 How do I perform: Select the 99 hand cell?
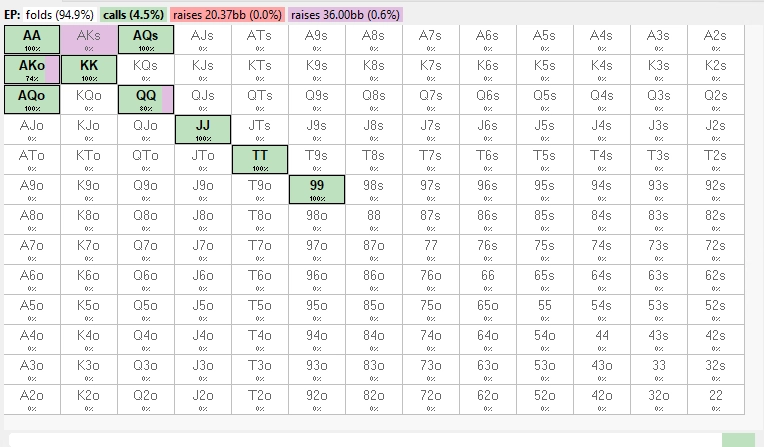click(x=316, y=190)
